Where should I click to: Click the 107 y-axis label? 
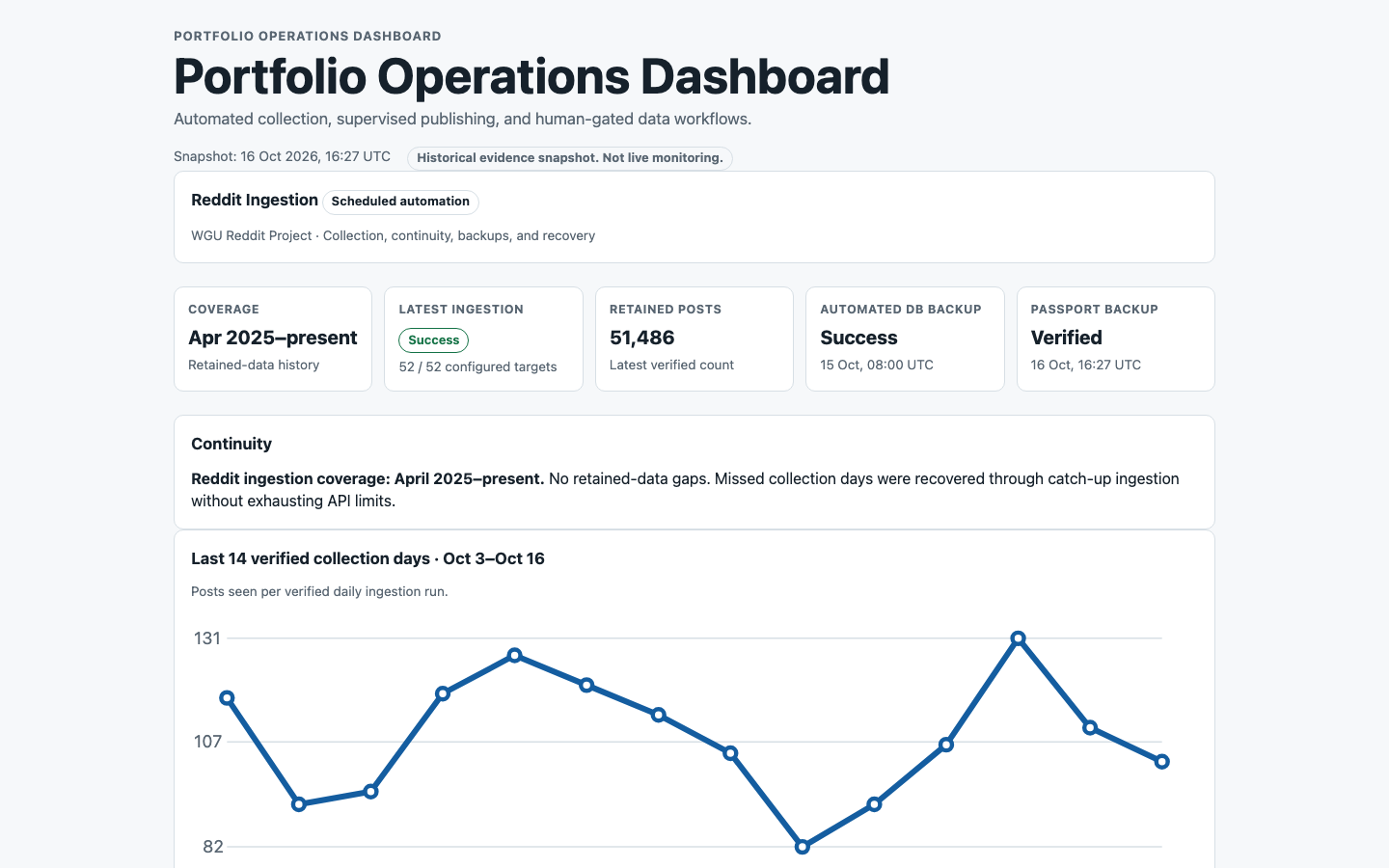point(207,742)
